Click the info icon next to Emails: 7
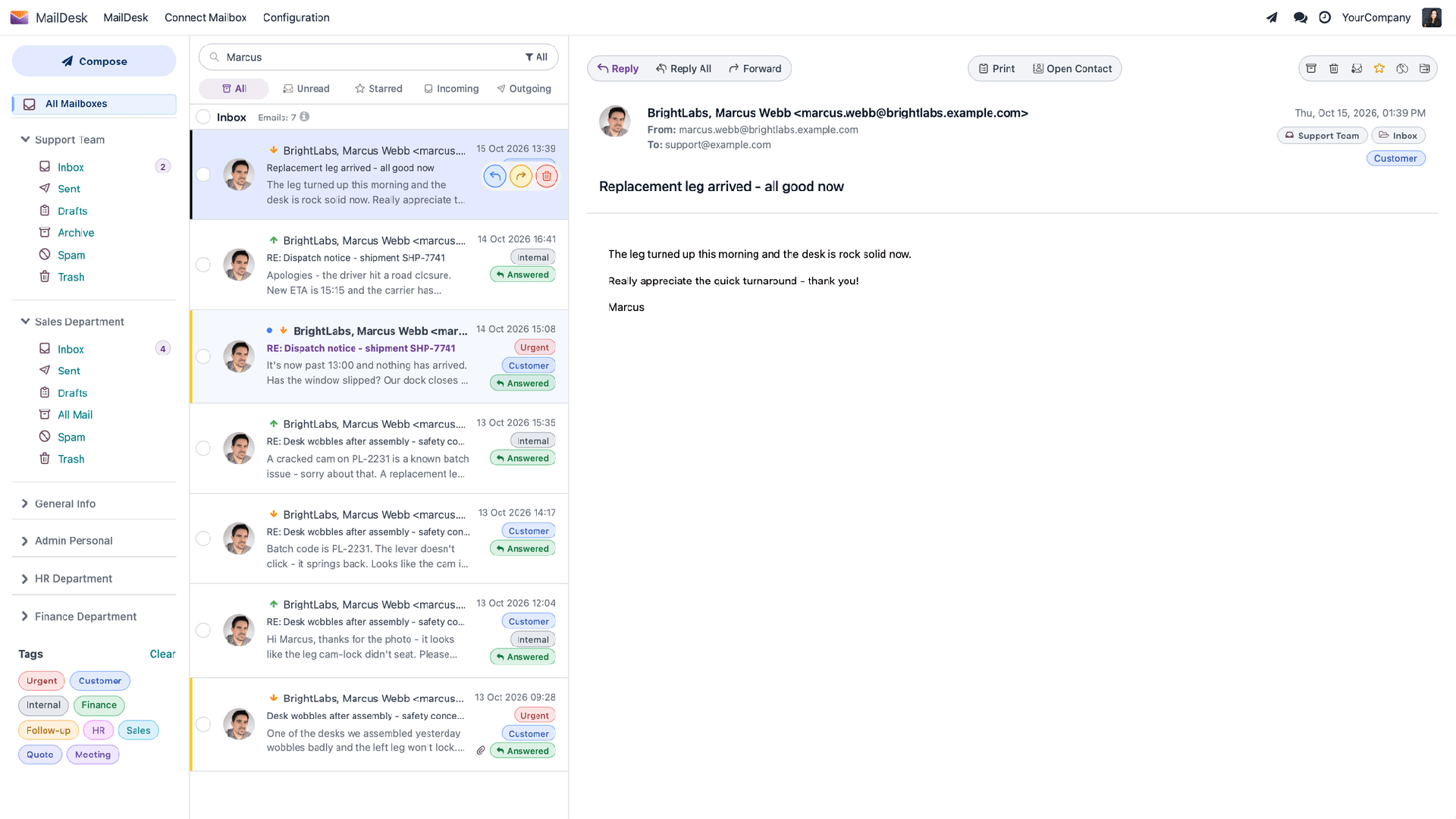The image size is (1456, 819). coord(304,117)
